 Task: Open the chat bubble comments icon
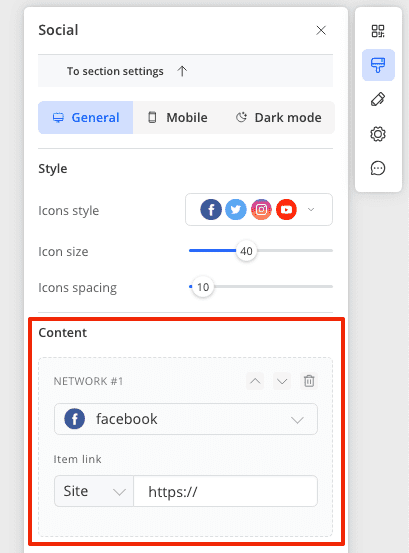pos(378,168)
